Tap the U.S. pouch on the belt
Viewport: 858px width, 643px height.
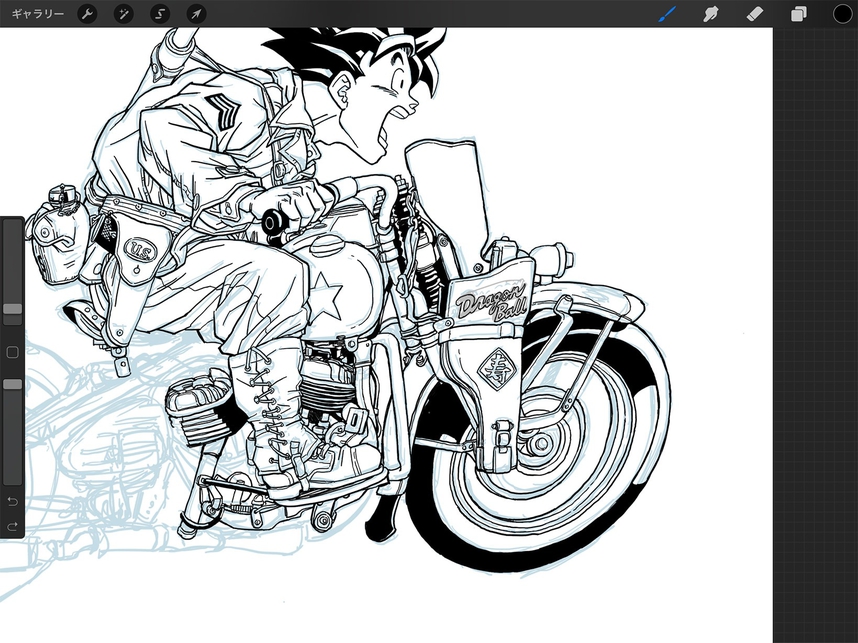[x=138, y=248]
